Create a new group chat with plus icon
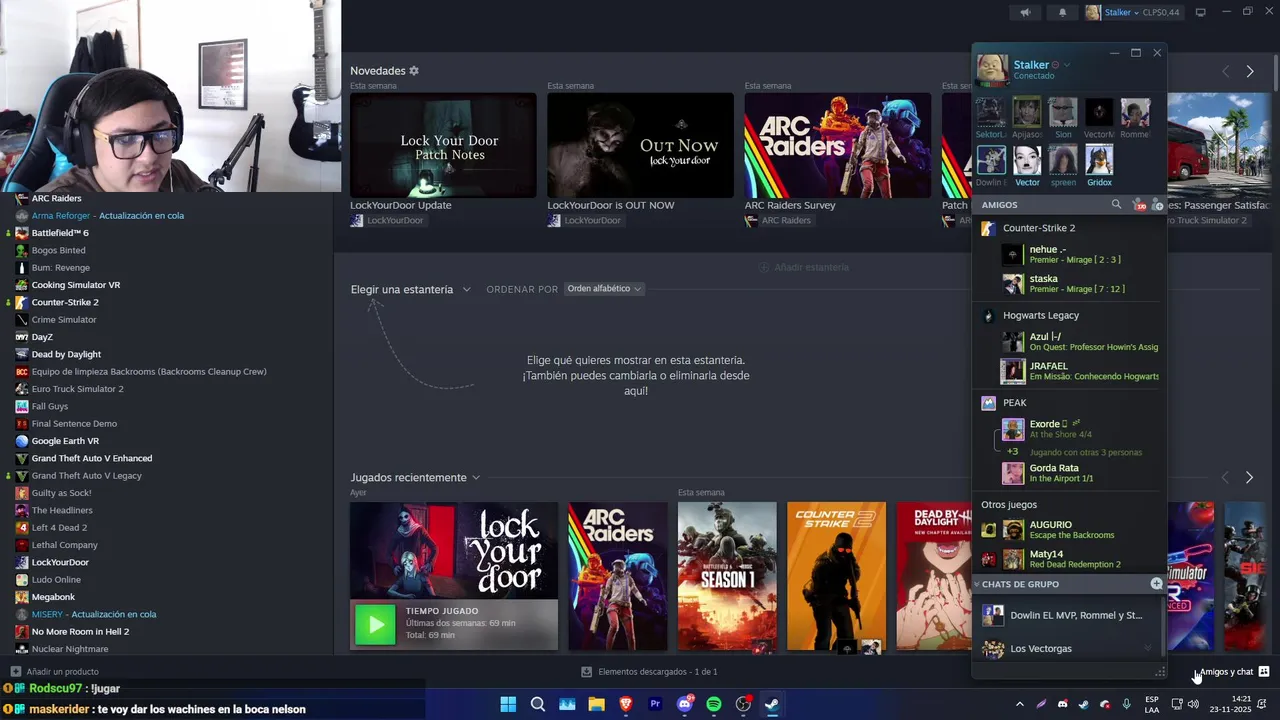 tap(1156, 584)
